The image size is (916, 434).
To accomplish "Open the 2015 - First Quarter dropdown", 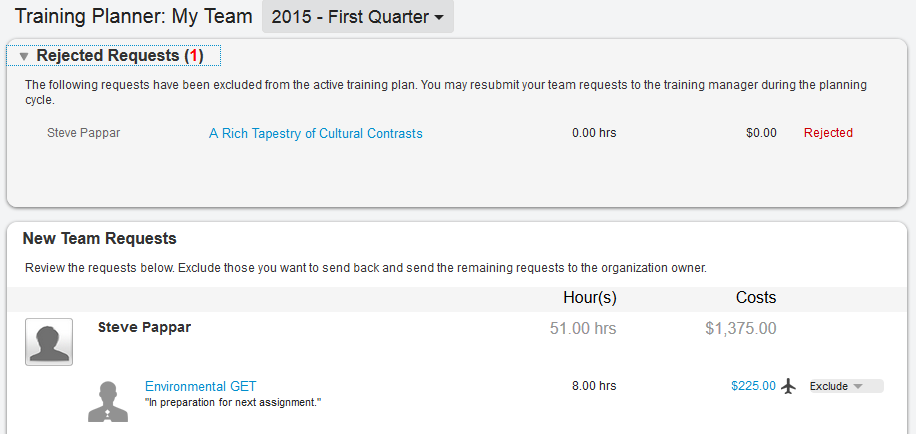I will (357, 17).
